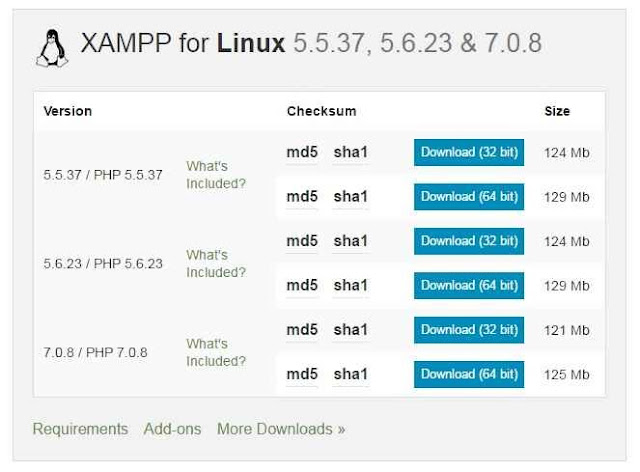Viewport: 640px width, 472px height.
Task: View sha1 checksum for 5.6.23 32 bit
Action: (x=351, y=241)
